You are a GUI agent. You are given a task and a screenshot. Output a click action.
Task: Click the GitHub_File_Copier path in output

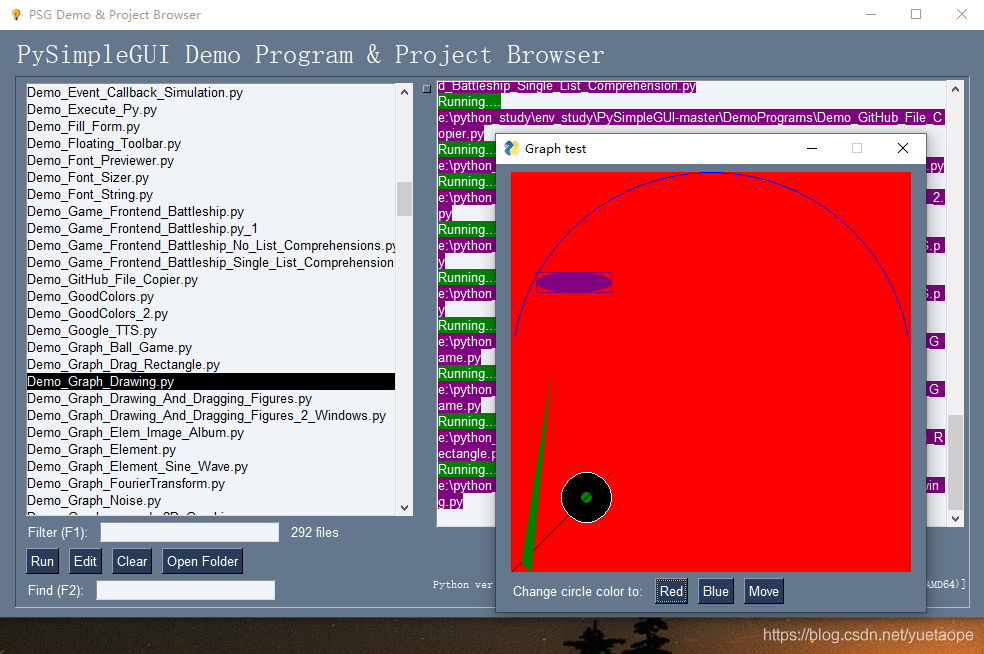pos(691,117)
